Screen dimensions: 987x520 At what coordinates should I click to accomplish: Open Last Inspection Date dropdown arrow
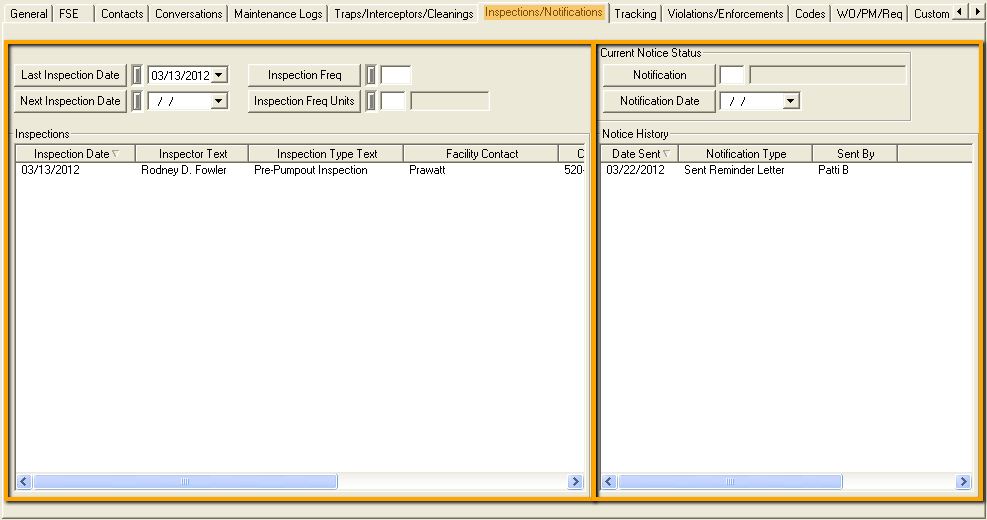[x=218, y=75]
